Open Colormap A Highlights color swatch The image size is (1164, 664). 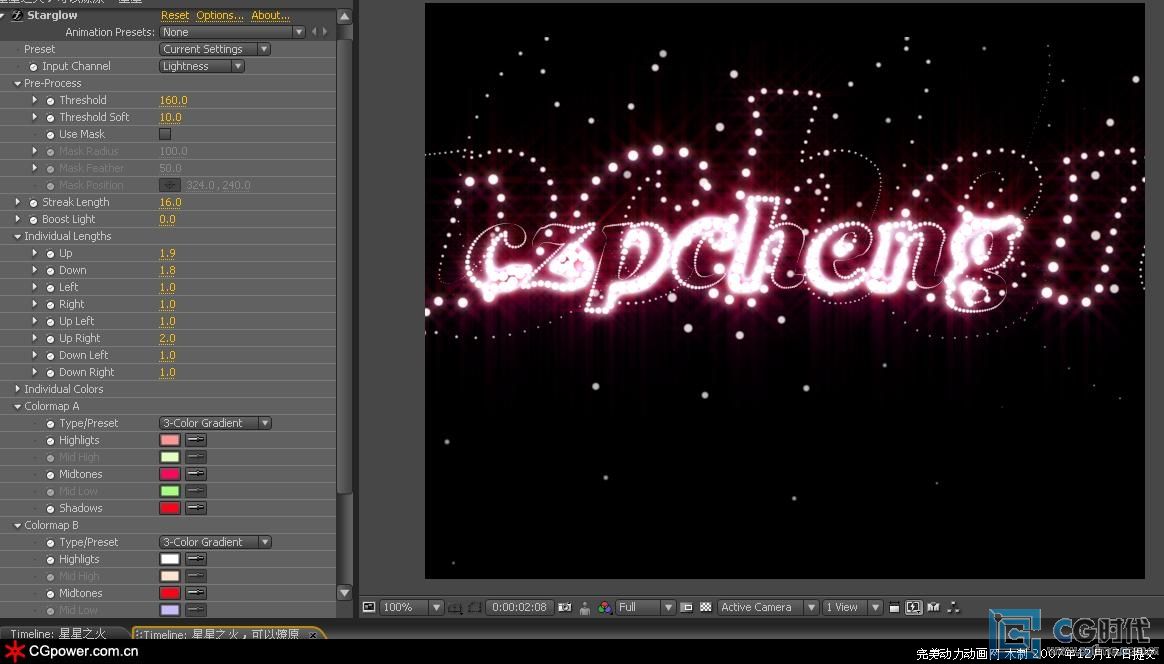coord(170,440)
